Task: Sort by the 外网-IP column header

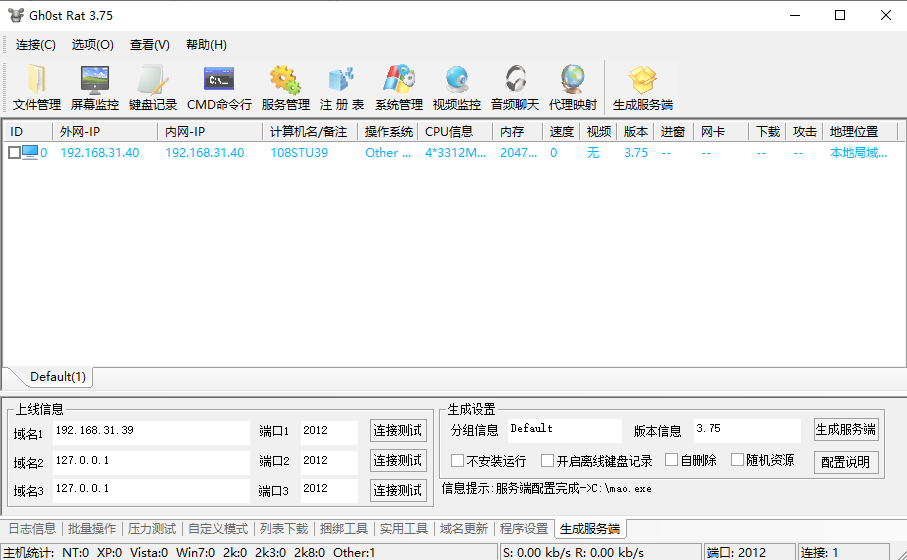Action: click(105, 131)
